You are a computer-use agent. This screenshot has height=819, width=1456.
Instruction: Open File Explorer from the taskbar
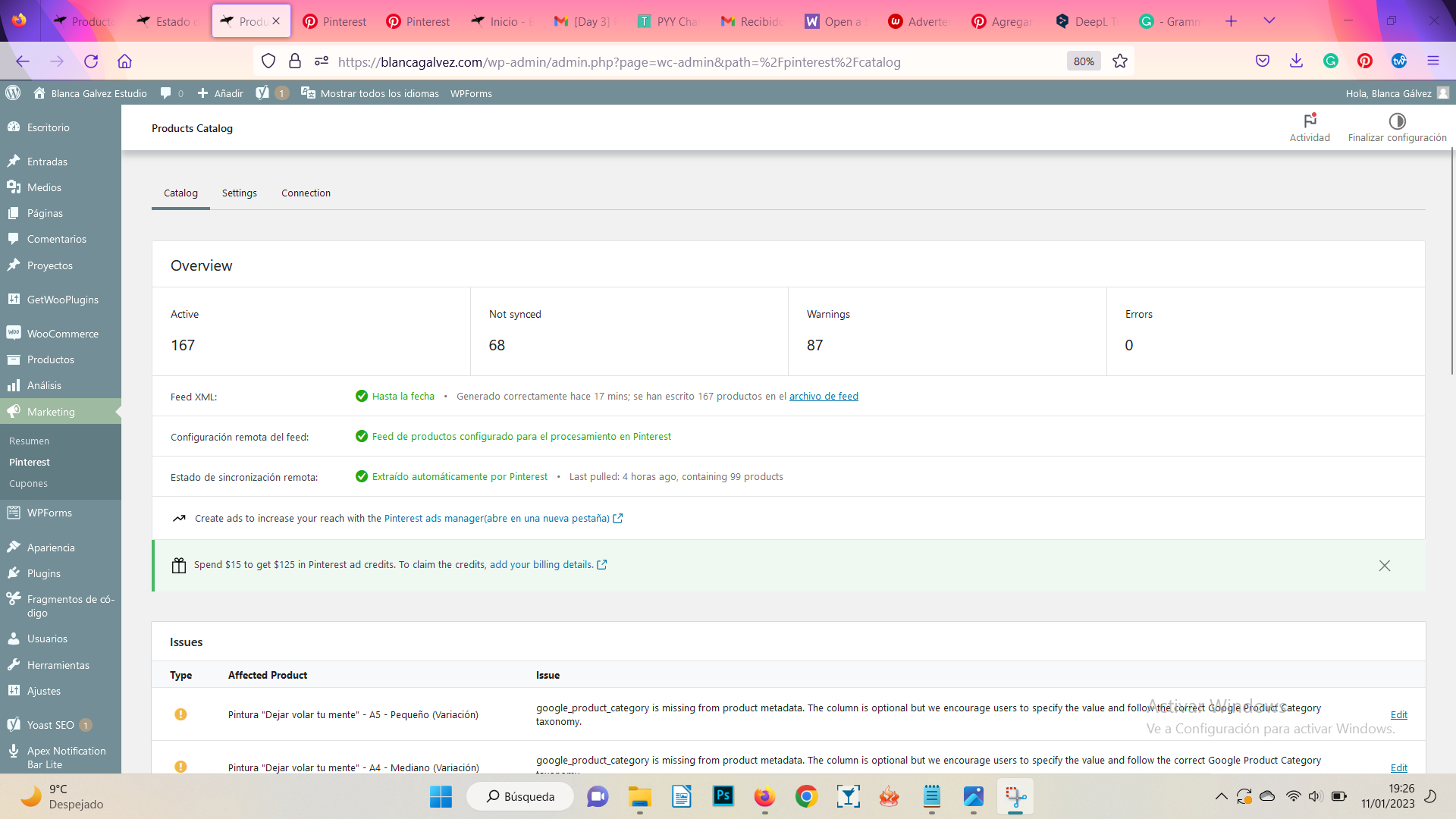click(639, 796)
